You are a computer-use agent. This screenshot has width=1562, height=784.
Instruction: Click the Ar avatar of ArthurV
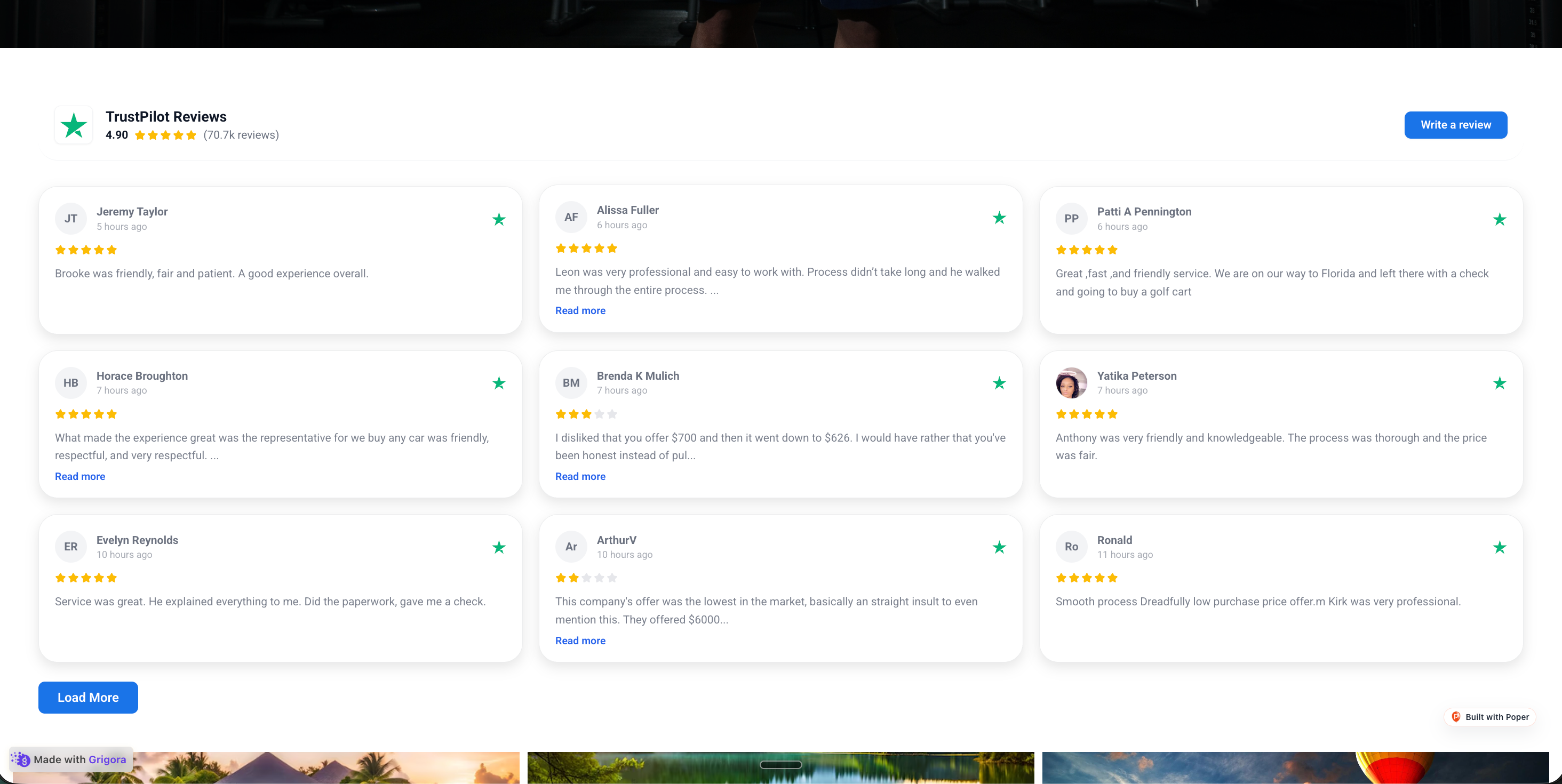pyautogui.click(x=571, y=546)
